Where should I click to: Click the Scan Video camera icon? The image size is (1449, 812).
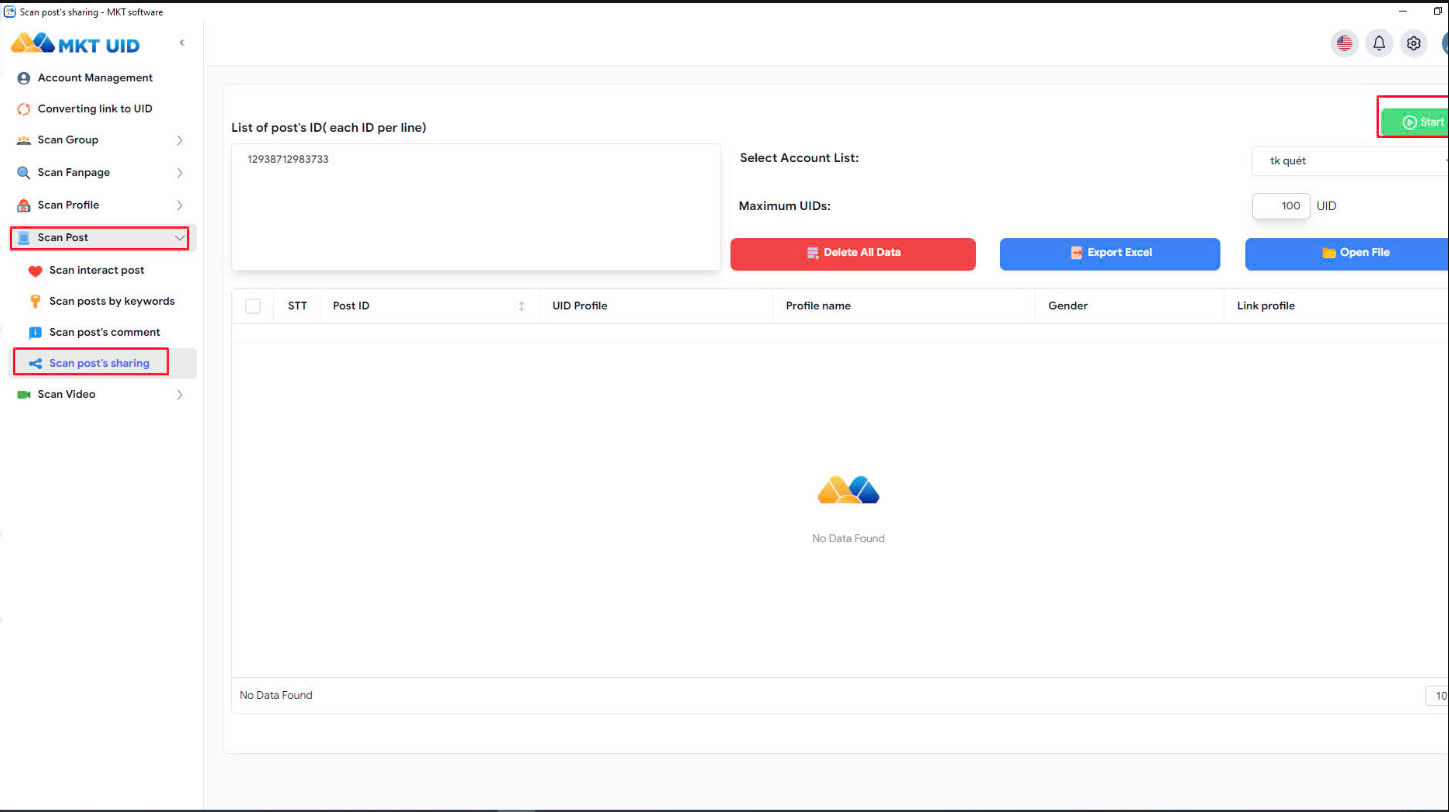coord(24,395)
